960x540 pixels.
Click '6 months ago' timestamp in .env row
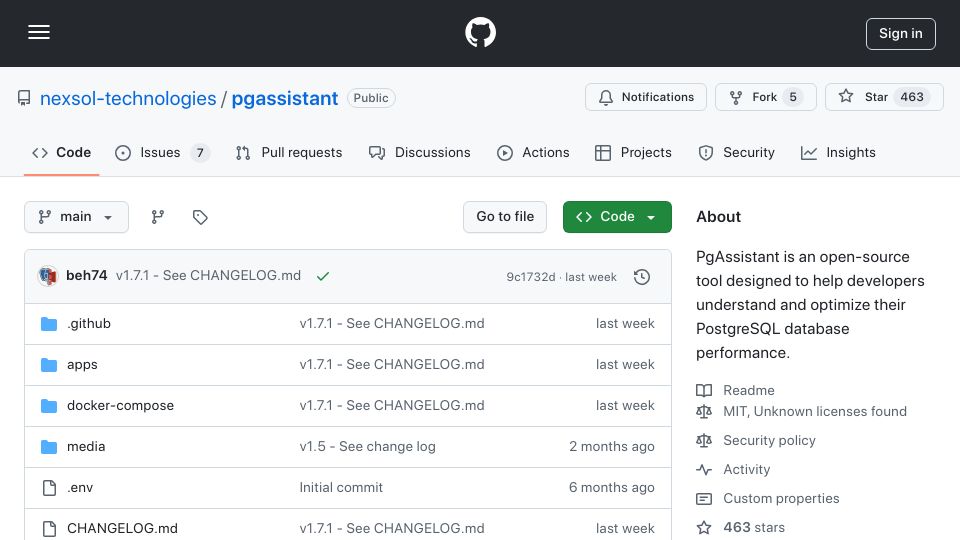pyautogui.click(x=612, y=487)
